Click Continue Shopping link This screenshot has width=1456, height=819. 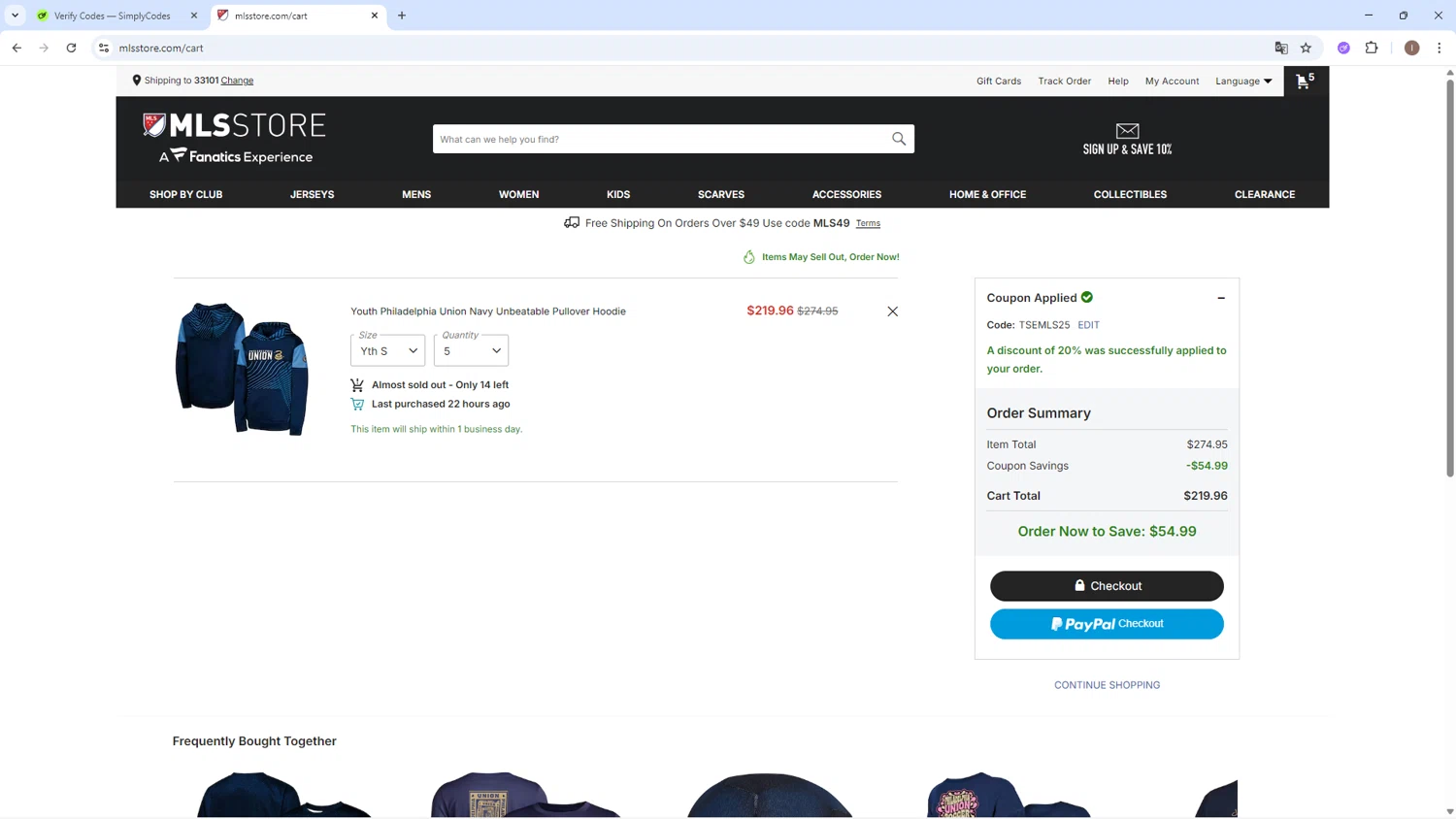[x=1107, y=685]
